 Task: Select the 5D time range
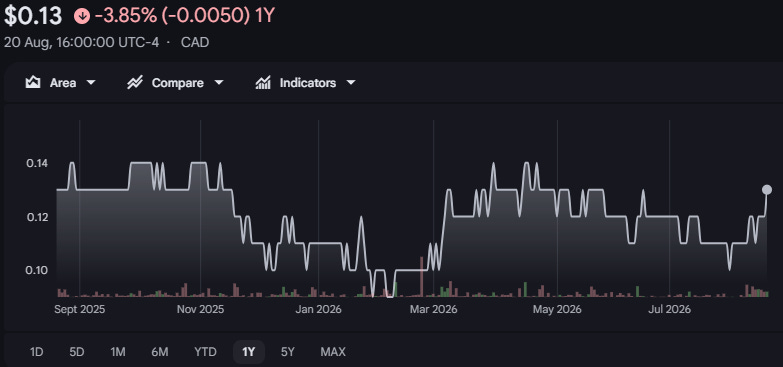(x=77, y=352)
